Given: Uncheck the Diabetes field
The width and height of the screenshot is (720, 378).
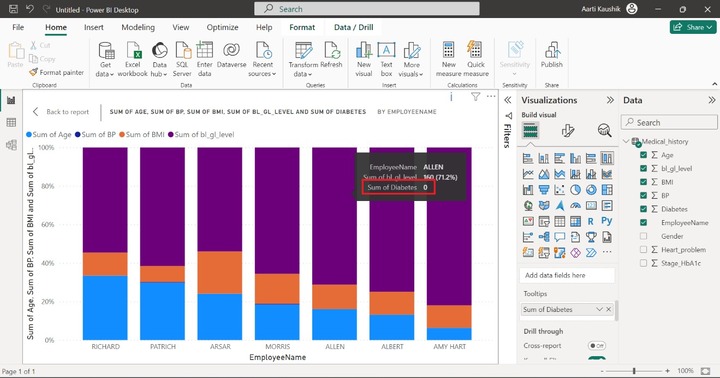Looking at the screenshot, I should (643, 209).
